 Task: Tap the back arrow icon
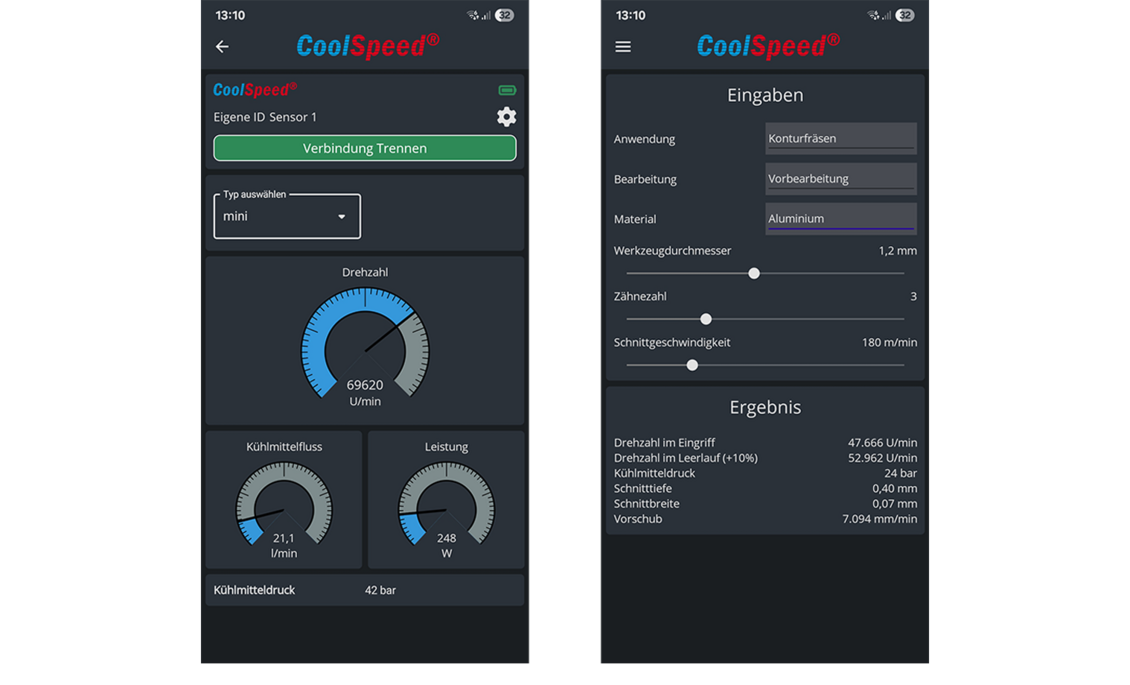[x=222, y=47]
